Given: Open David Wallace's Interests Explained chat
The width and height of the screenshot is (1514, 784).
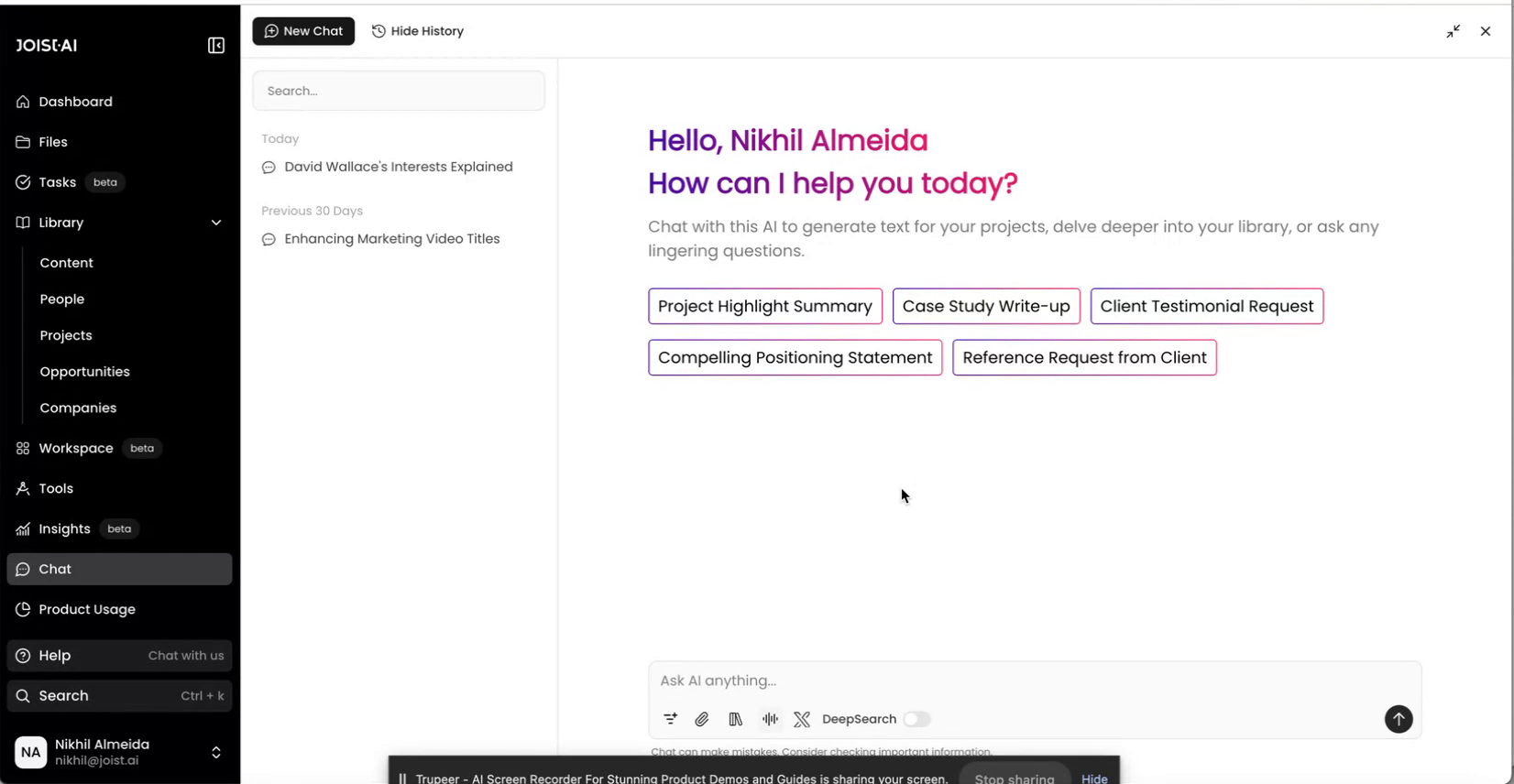Looking at the screenshot, I should (399, 167).
